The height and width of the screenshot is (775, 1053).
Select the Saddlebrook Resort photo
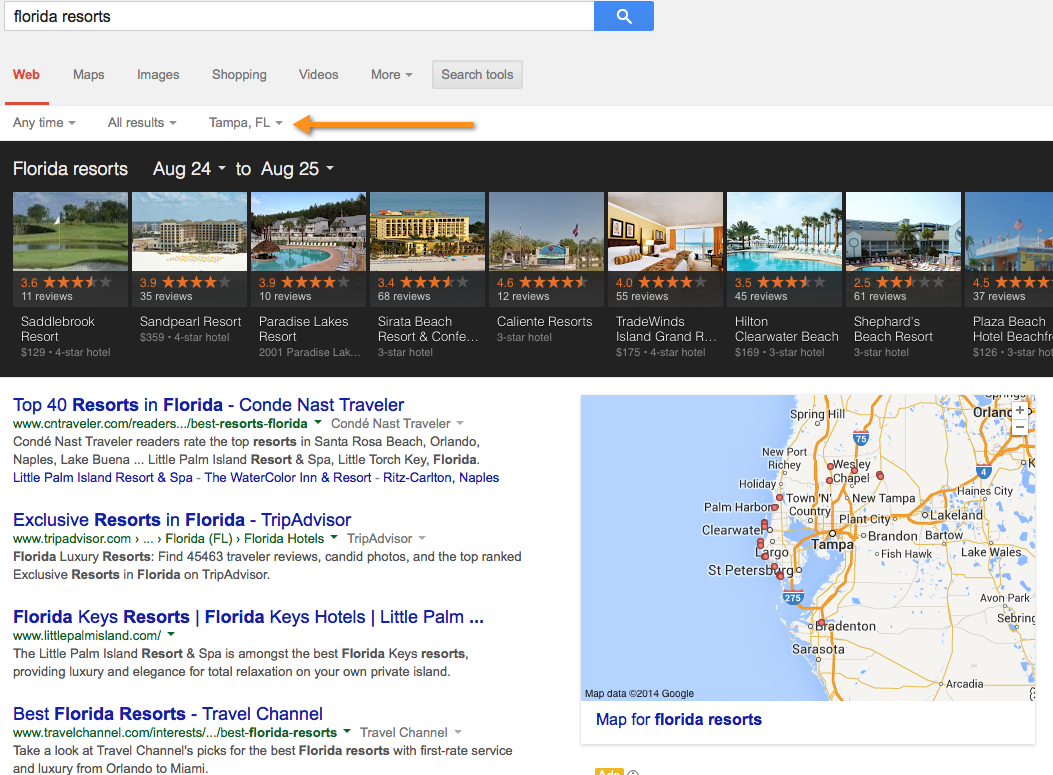point(70,231)
